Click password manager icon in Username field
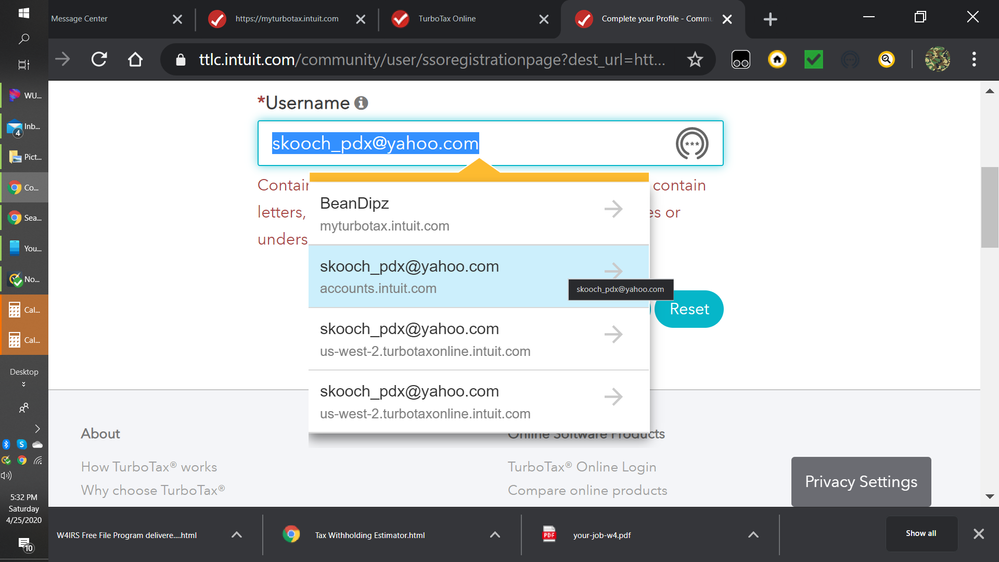This screenshot has height=562, width=999. tap(692, 143)
